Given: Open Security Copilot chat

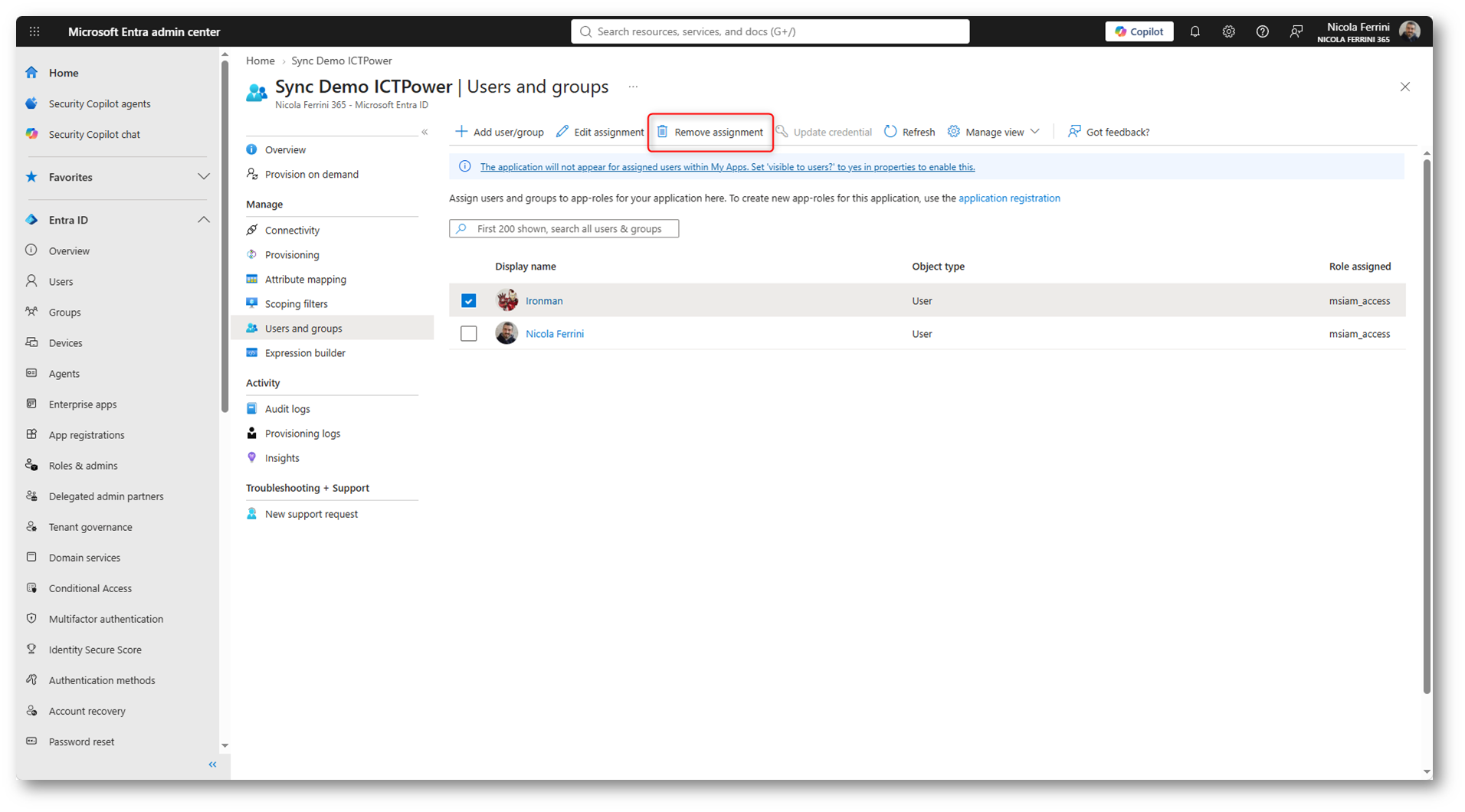Looking at the screenshot, I should tap(94, 134).
